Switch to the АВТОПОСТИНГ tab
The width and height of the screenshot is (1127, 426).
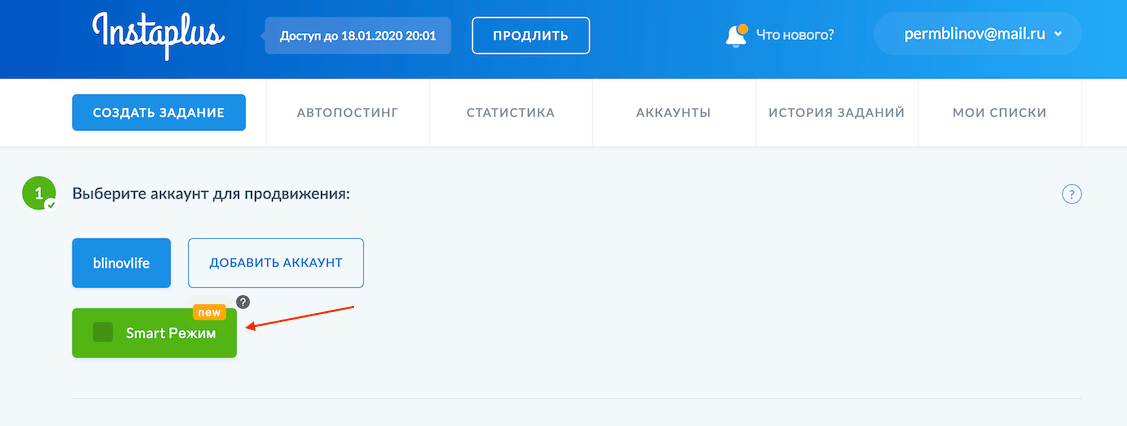(x=348, y=113)
